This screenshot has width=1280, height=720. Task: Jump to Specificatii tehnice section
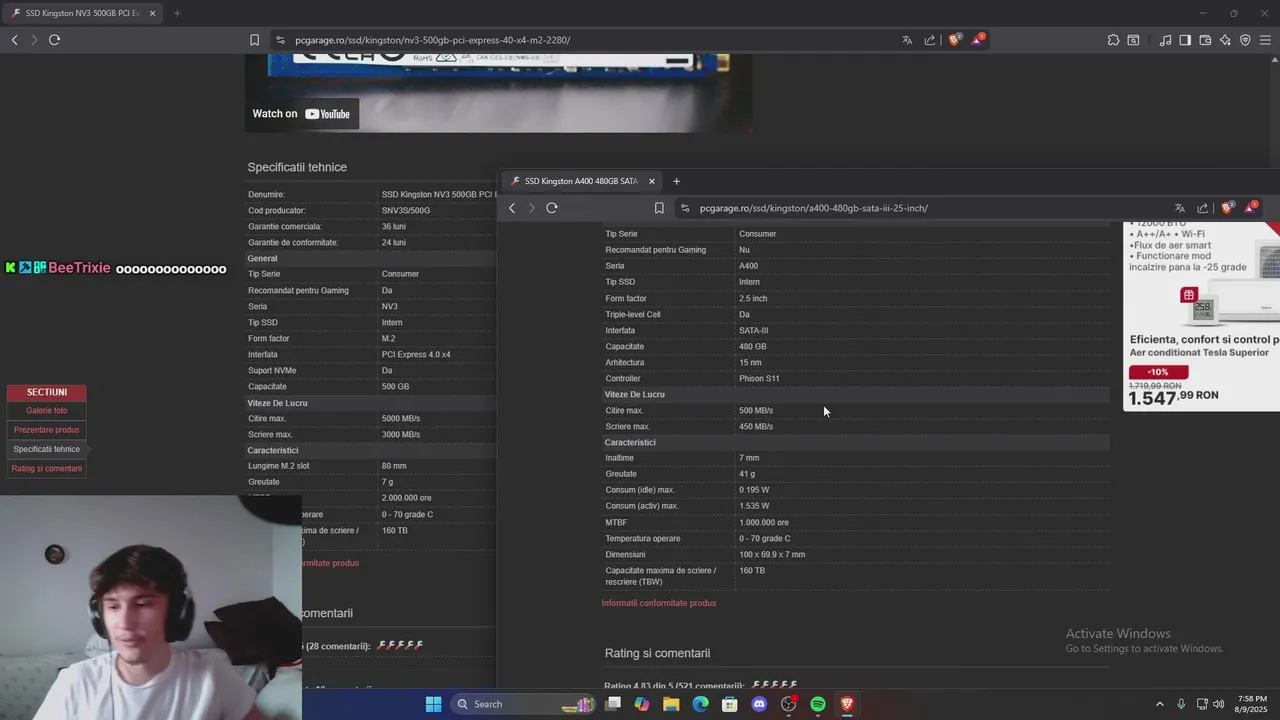pyautogui.click(x=47, y=449)
